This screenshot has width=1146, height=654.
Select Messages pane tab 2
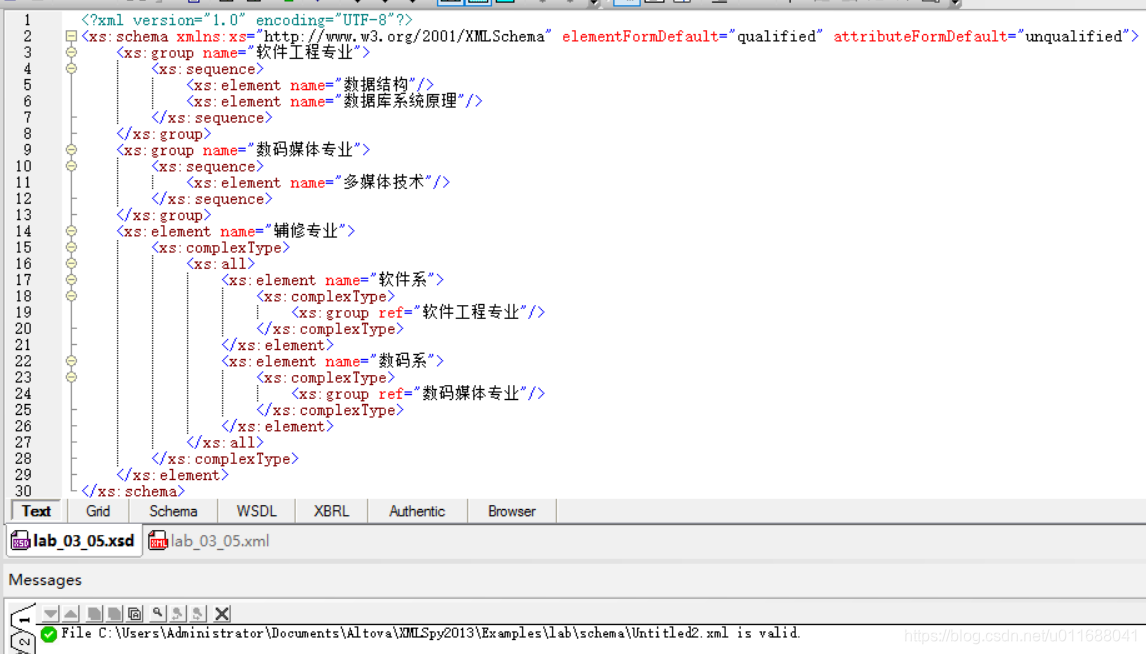[23, 642]
